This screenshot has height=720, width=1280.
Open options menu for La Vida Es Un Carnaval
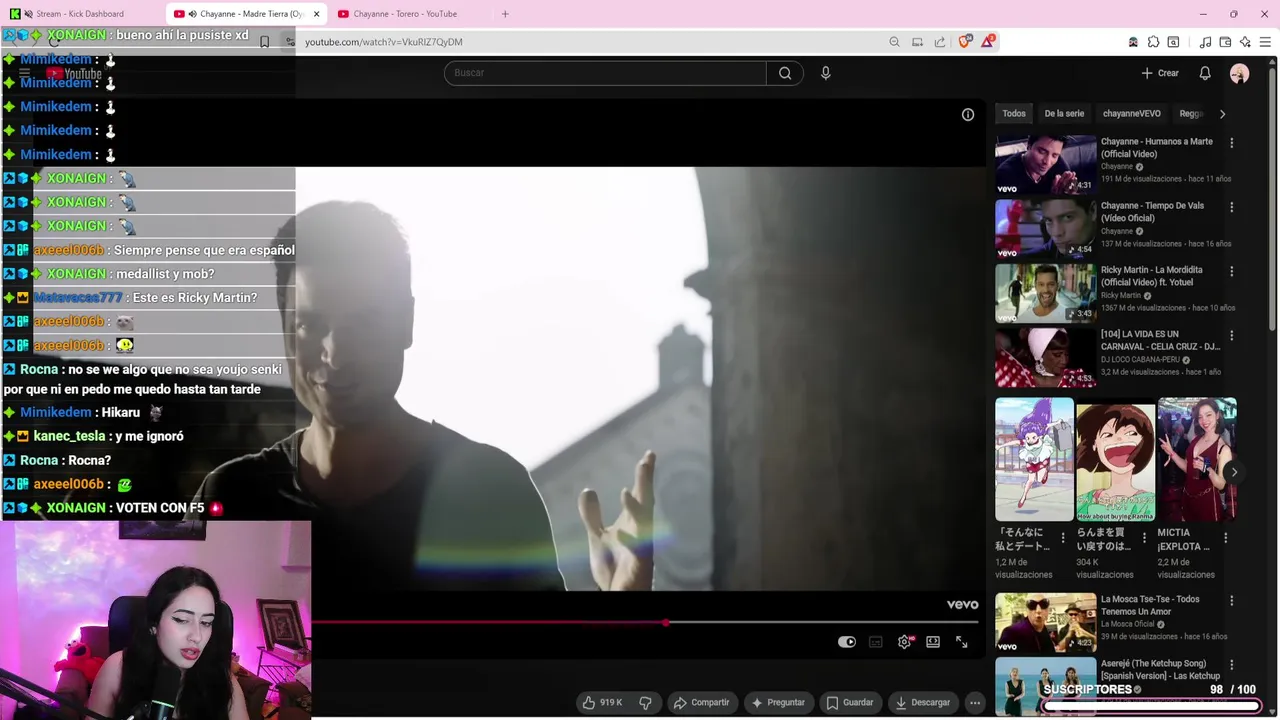click(1232, 335)
